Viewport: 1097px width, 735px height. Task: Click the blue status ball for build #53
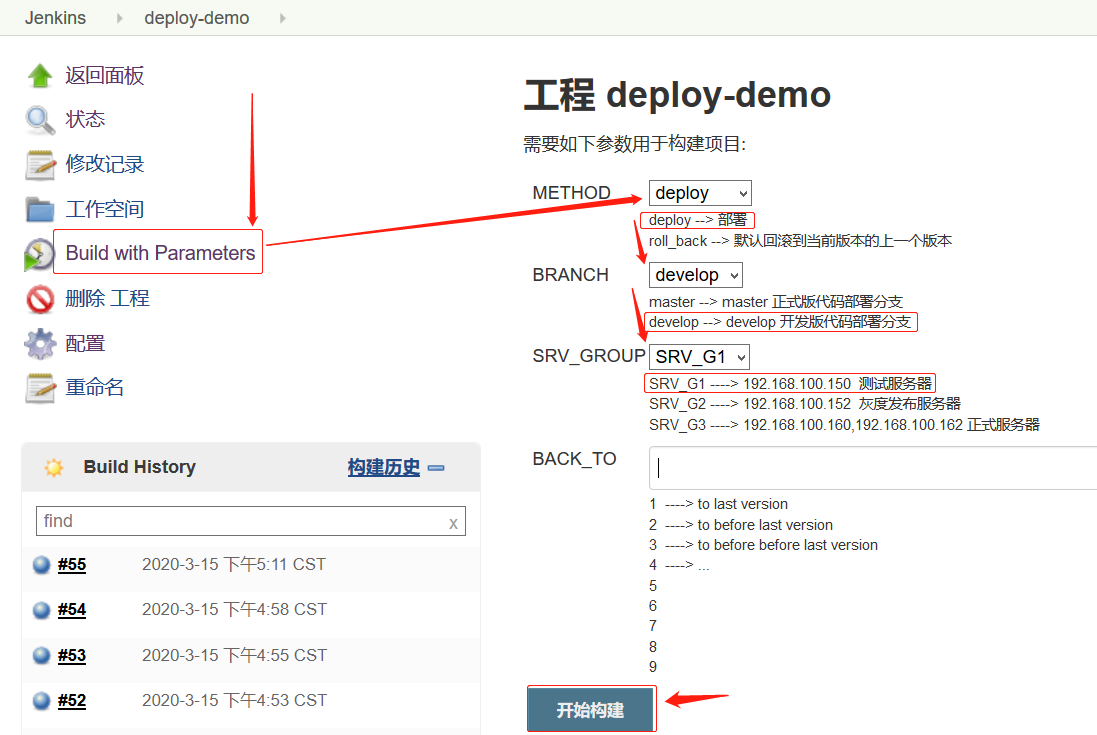pyautogui.click(x=42, y=655)
